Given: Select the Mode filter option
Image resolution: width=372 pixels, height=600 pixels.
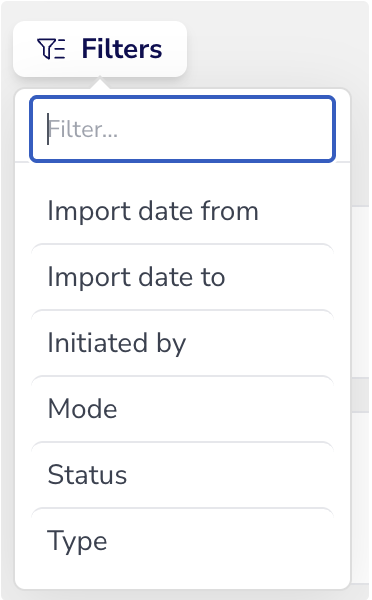Looking at the screenshot, I should coord(183,409).
